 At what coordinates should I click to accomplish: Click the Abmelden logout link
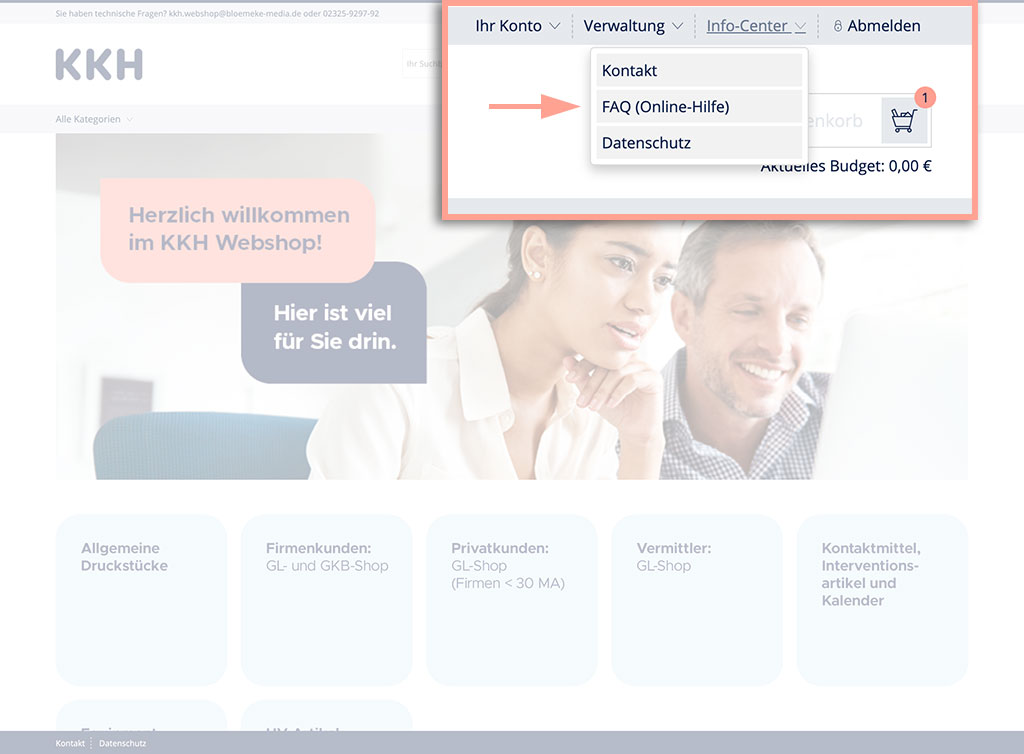883,26
